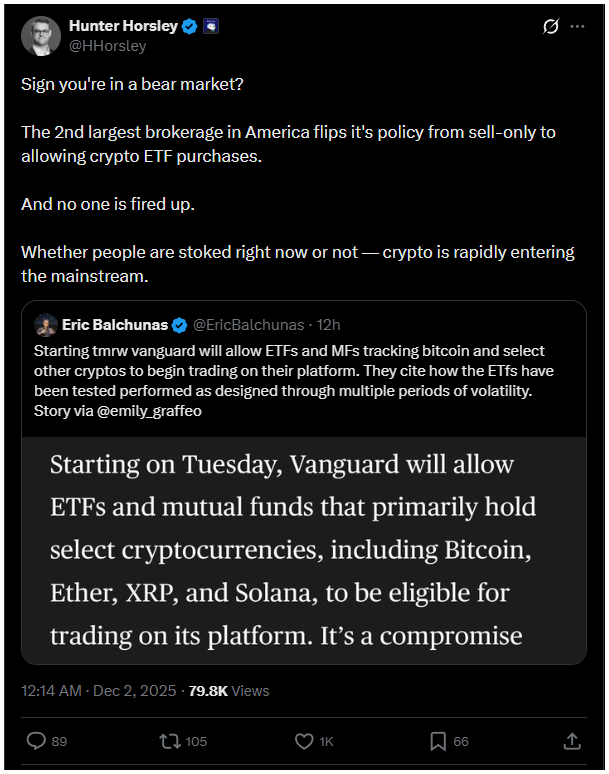Bookmark this post
This screenshot has width=609, height=774.
click(437, 741)
